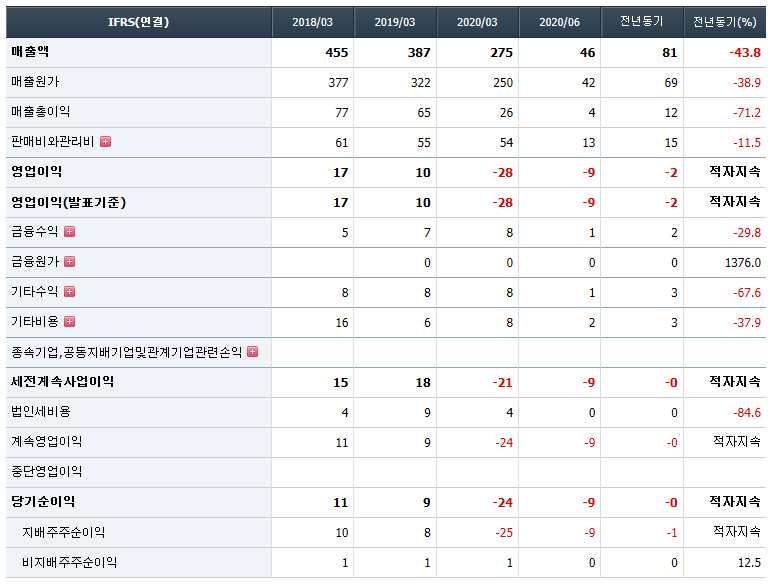Viewport: 774px width, 585px height.
Task: Click 매출원가 value 377
Action: (x=339, y=82)
